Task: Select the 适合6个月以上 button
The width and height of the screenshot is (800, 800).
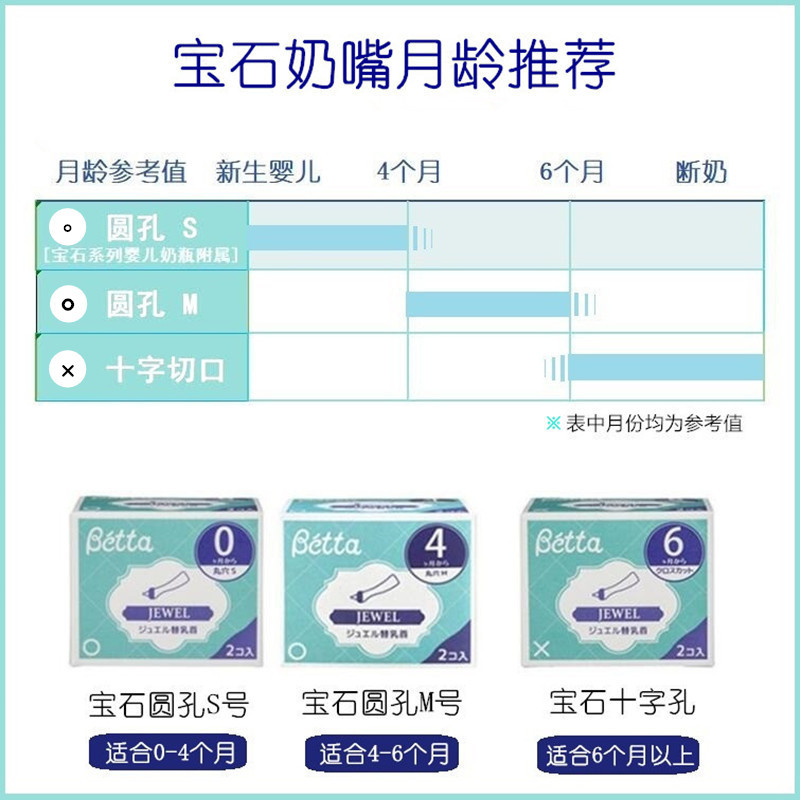Action: [618, 755]
